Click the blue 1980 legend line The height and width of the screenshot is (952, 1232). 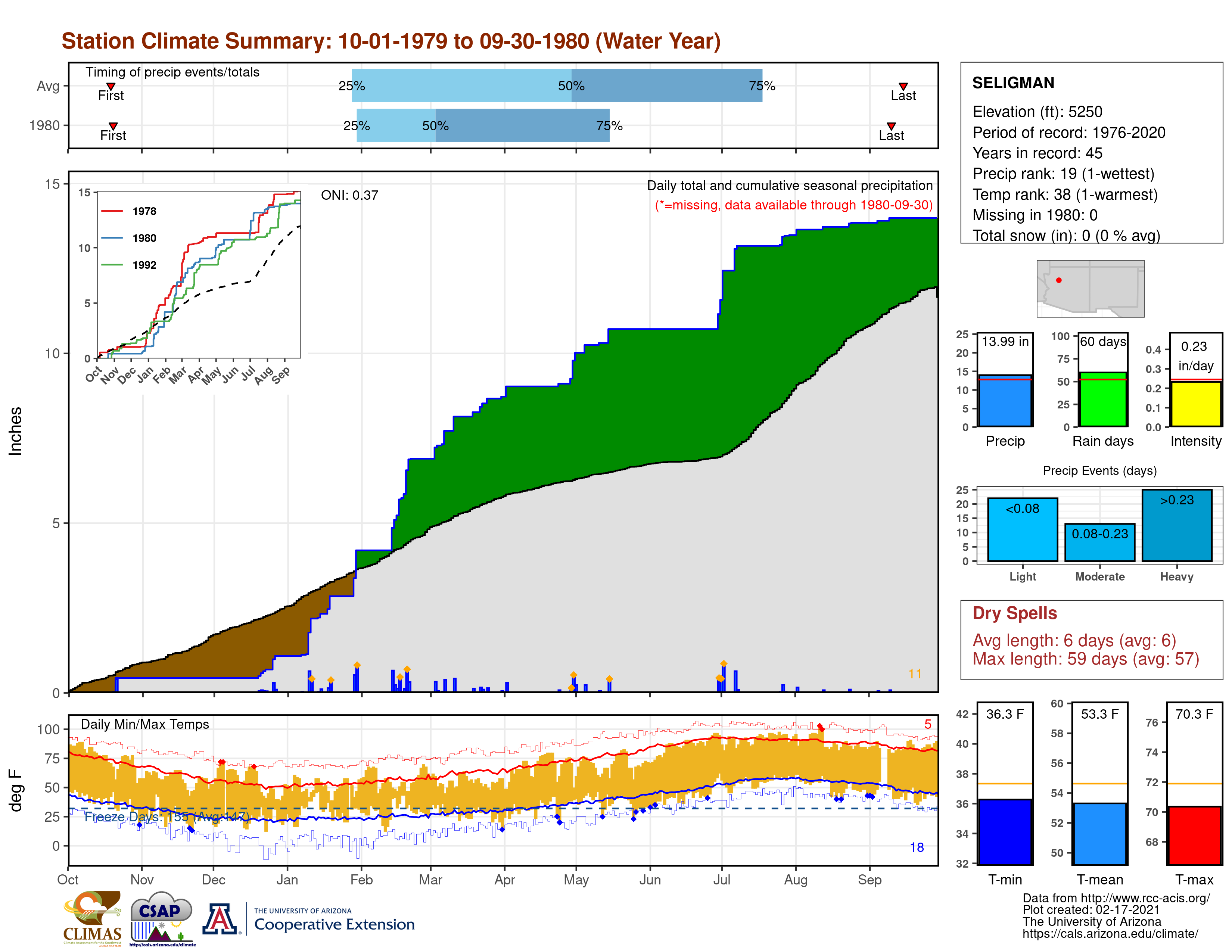tap(112, 238)
